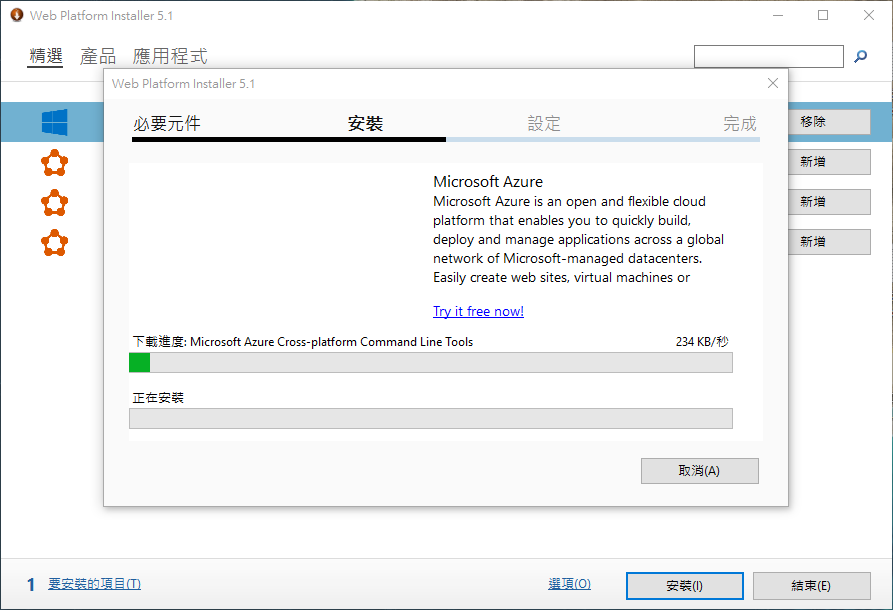This screenshot has height=610, width=893.
Task: Click the download progress bar
Action: pyautogui.click(x=431, y=362)
